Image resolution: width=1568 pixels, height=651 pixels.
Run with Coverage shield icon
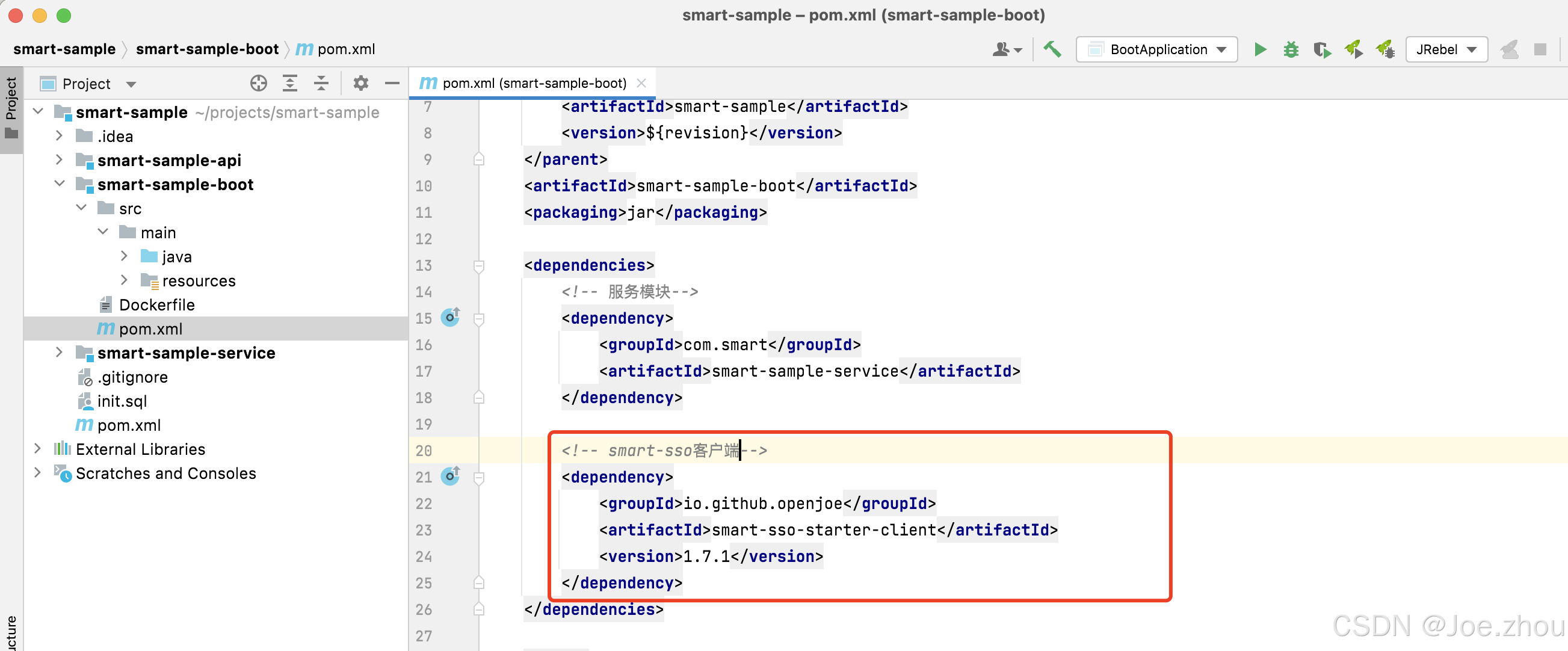pos(1321,49)
